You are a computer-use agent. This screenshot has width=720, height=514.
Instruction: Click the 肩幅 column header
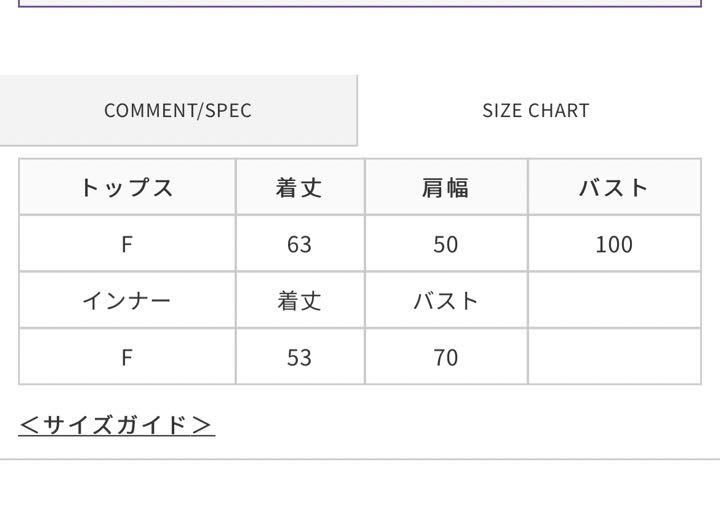click(x=446, y=187)
